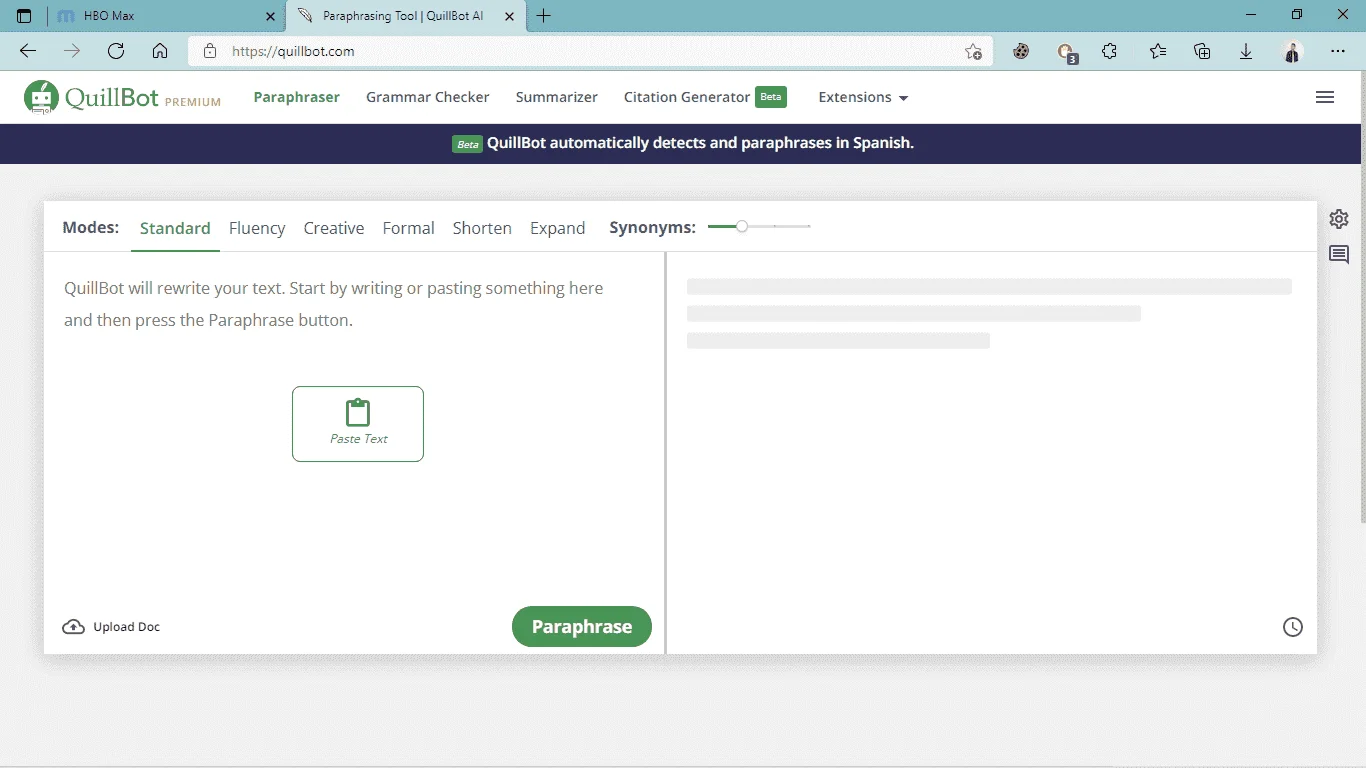Open the extension icon with badge 3

click(1067, 53)
